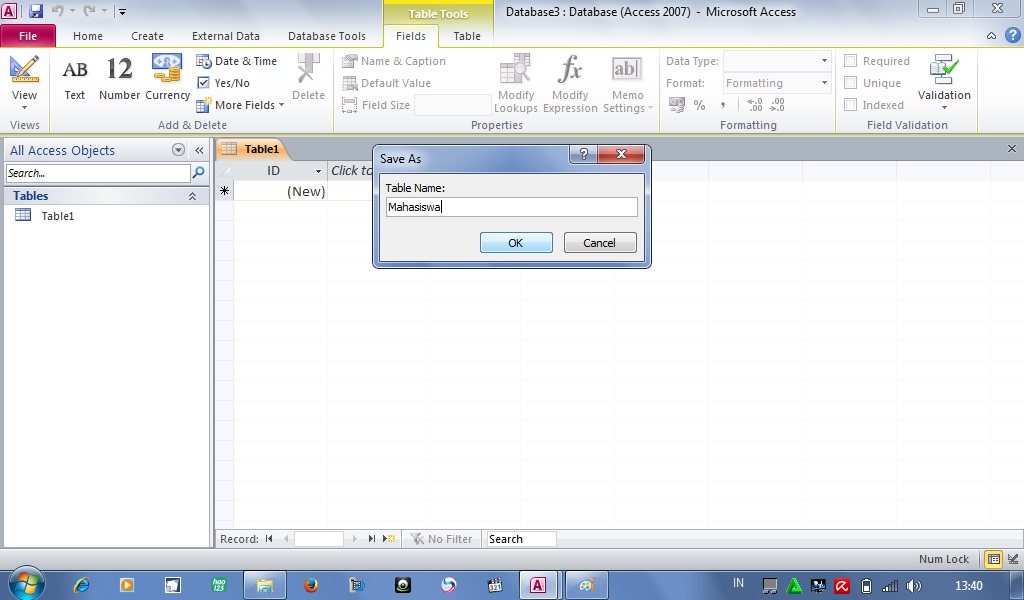The width and height of the screenshot is (1024, 600).
Task: Open the Format combo box
Action: pos(777,83)
